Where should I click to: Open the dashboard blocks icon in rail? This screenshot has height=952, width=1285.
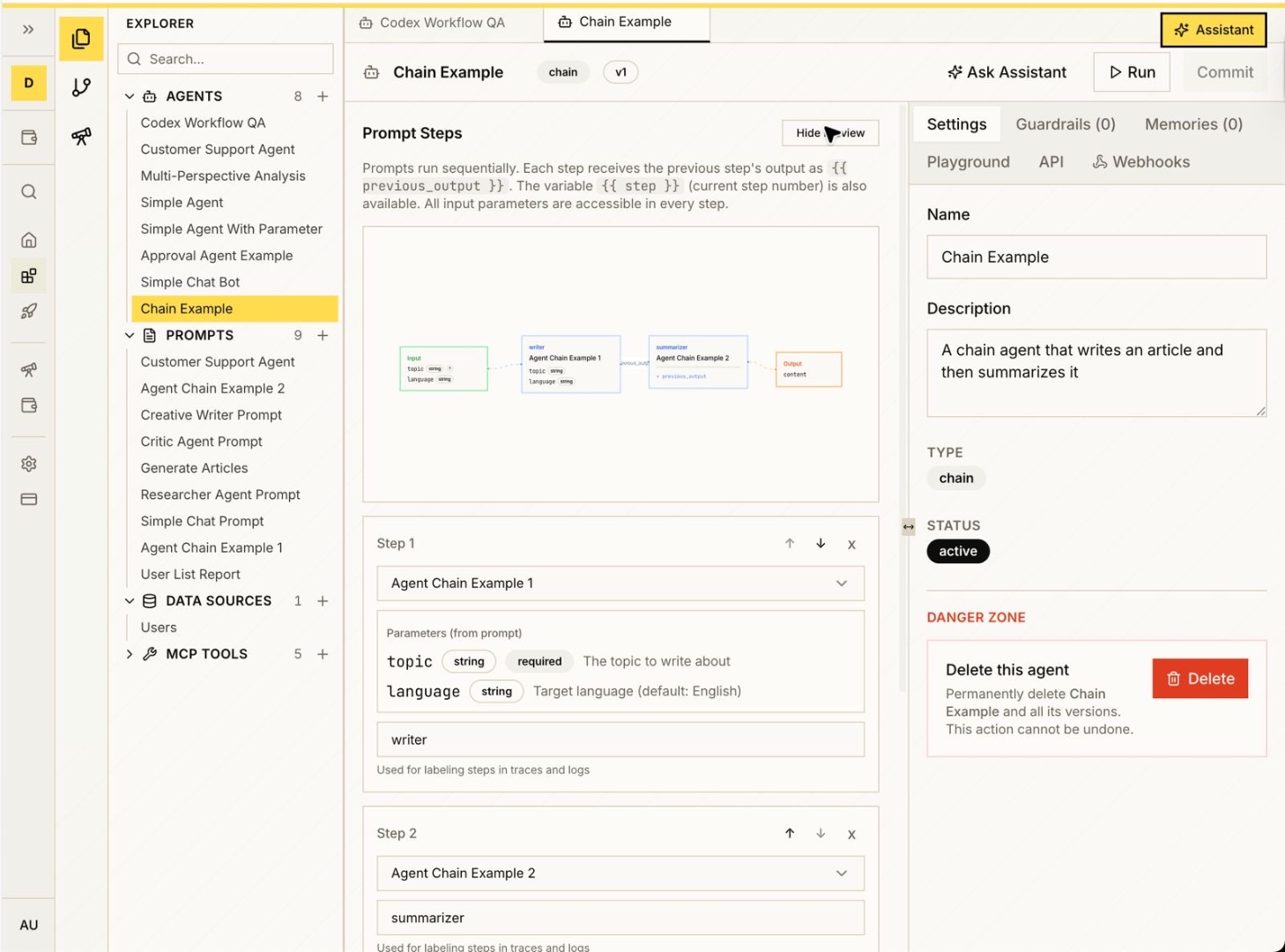coord(29,276)
